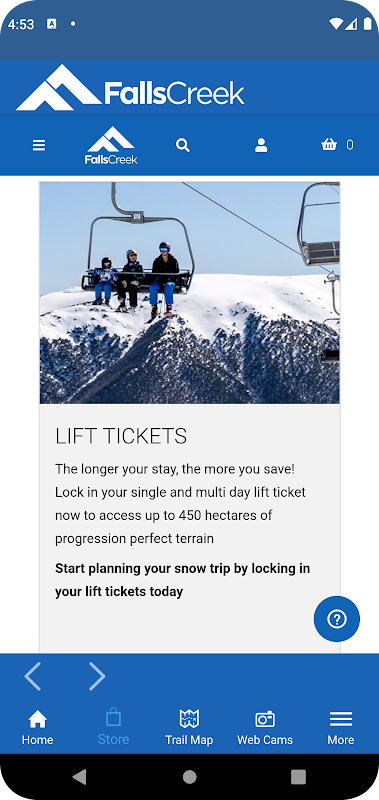Tap Android back navigation button

click(x=79, y=777)
